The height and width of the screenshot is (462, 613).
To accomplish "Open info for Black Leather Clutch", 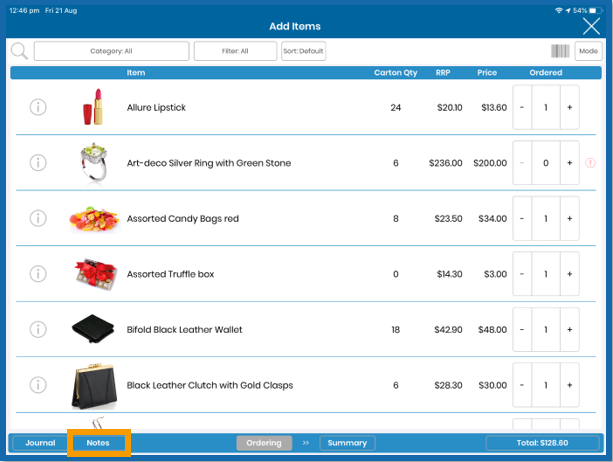I will (38, 385).
